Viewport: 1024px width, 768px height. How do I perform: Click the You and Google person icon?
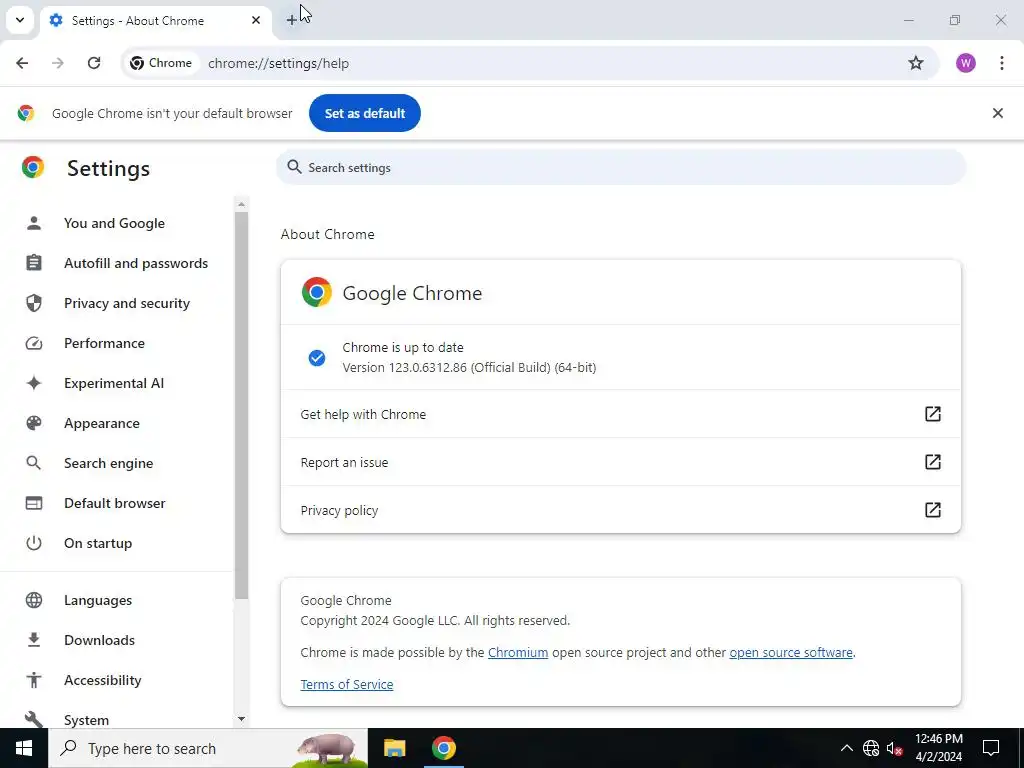pyautogui.click(x=34, y=223)
